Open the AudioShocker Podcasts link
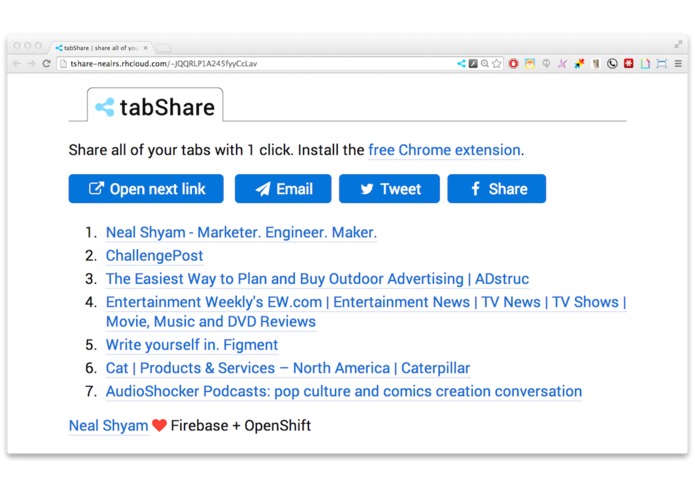Viewport: 695px width, 494px height. [x=344, y=391]
